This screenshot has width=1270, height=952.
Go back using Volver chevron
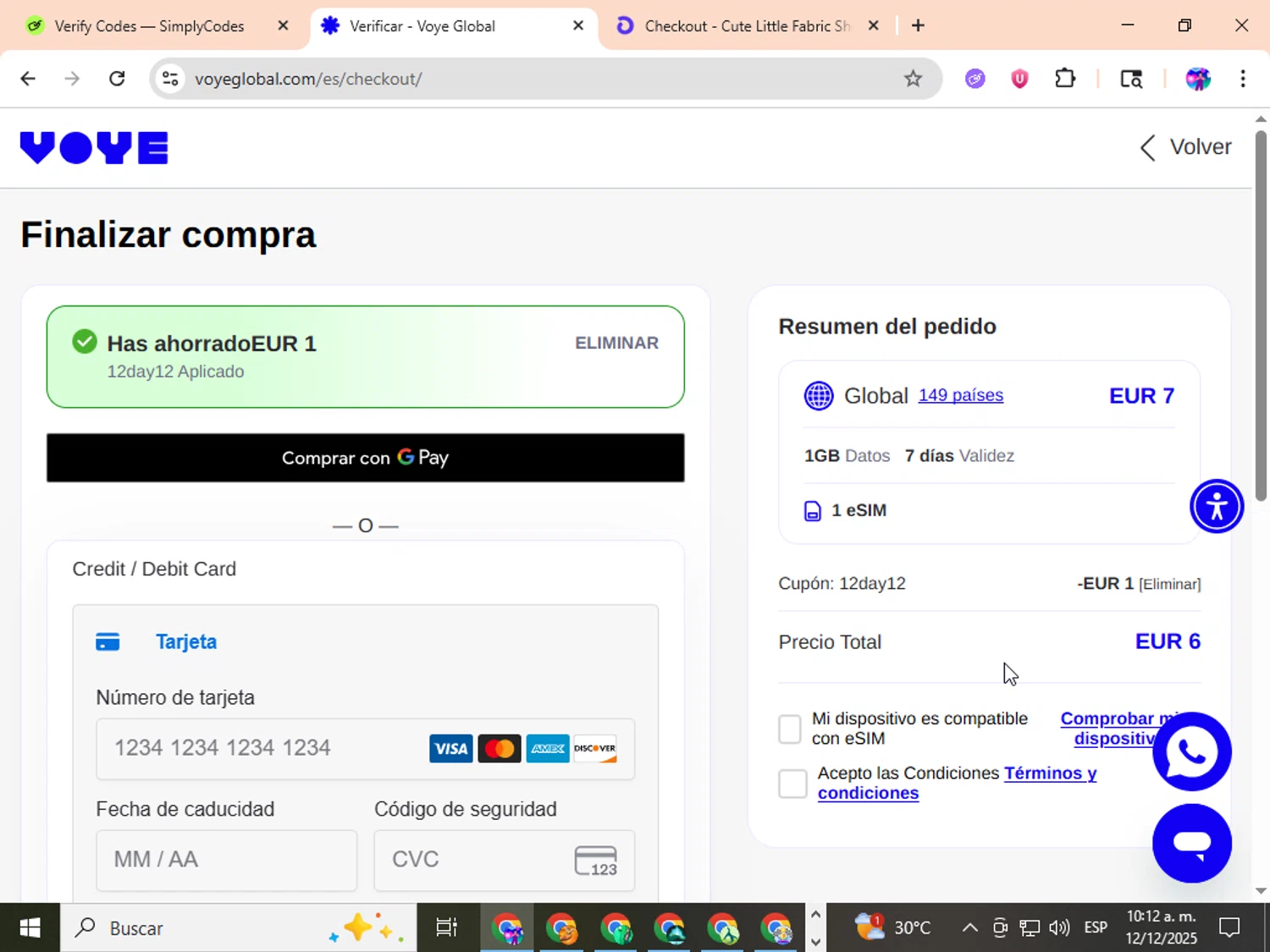point(1147,147)
